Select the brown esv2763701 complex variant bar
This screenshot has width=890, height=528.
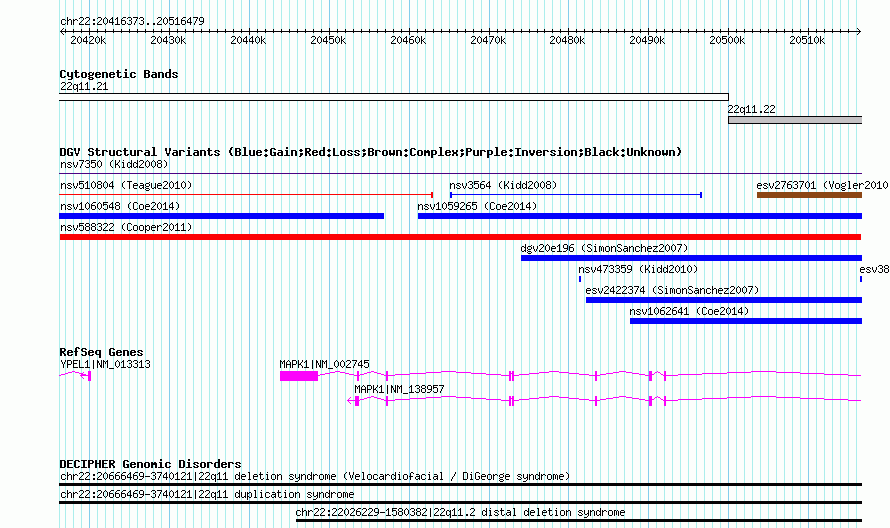click(809, 195)
